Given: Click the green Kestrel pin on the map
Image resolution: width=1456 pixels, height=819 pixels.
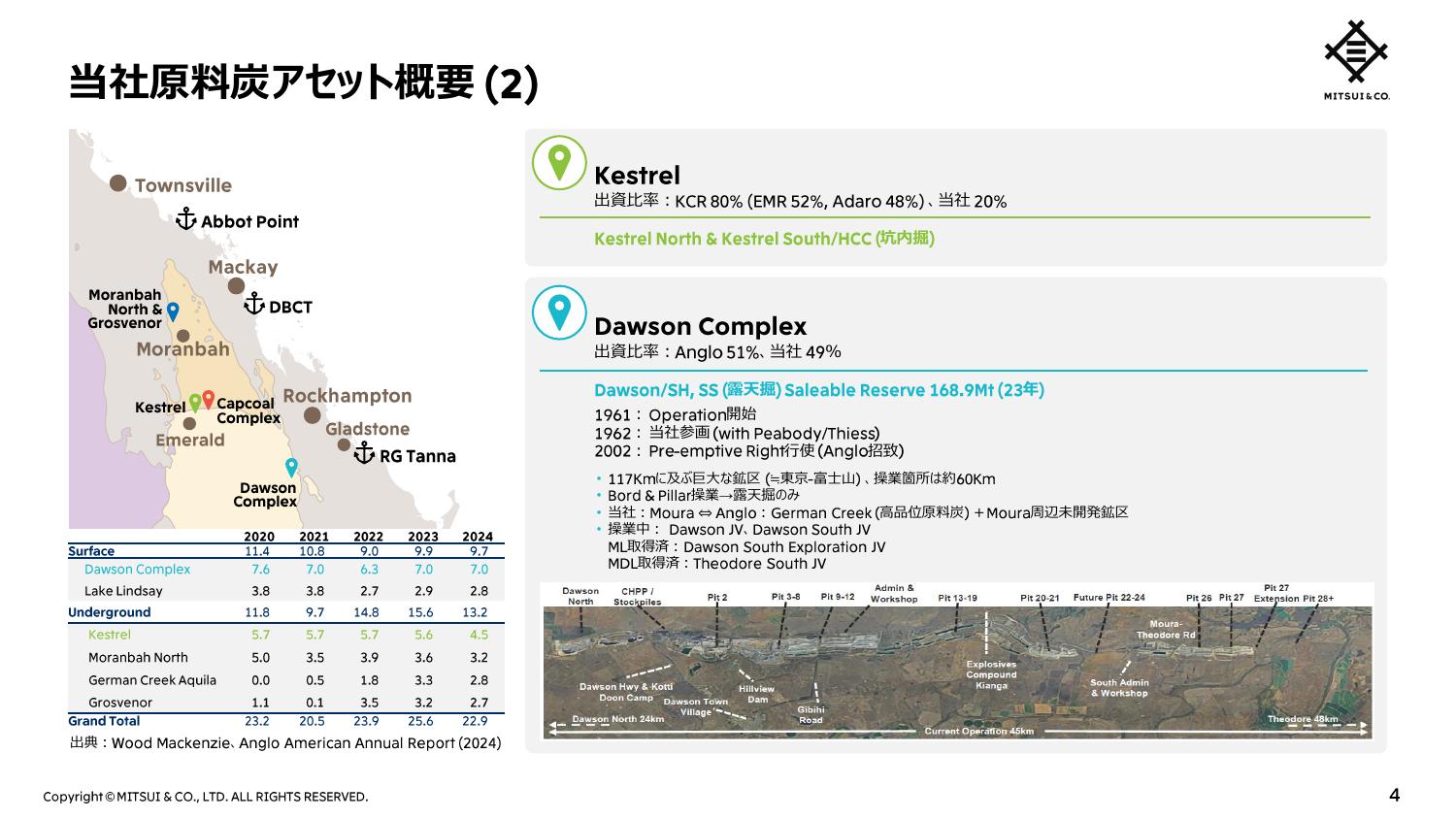Looking at the screenshot, I should point(195,403).
